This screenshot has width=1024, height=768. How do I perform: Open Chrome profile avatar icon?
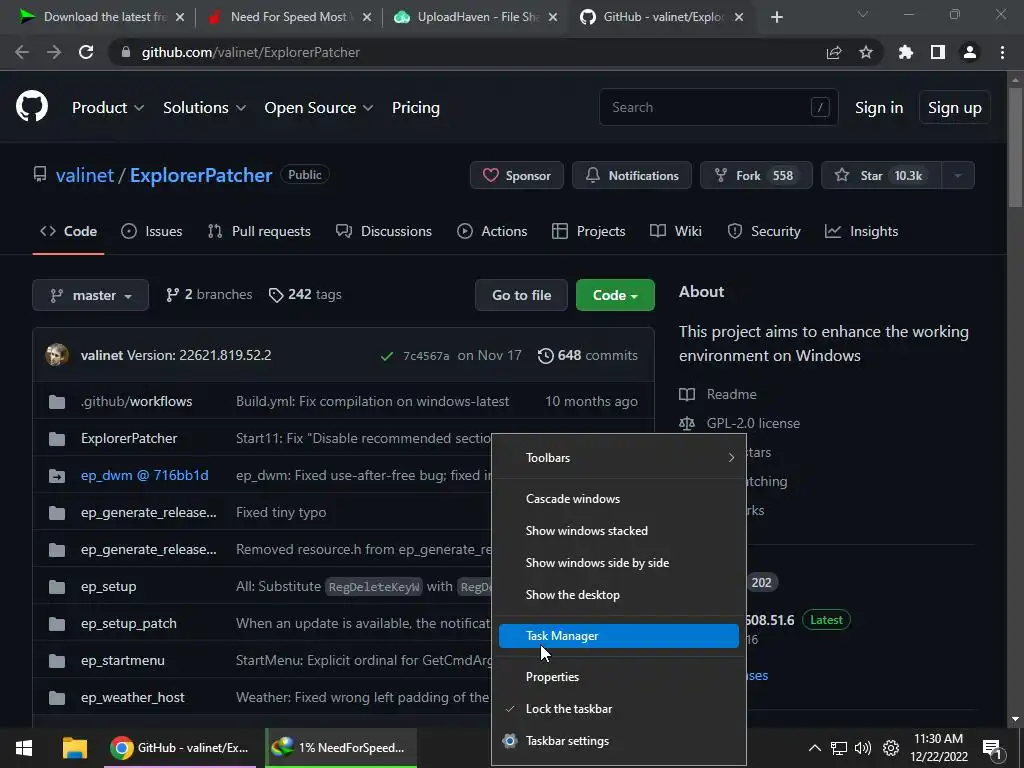970,52
